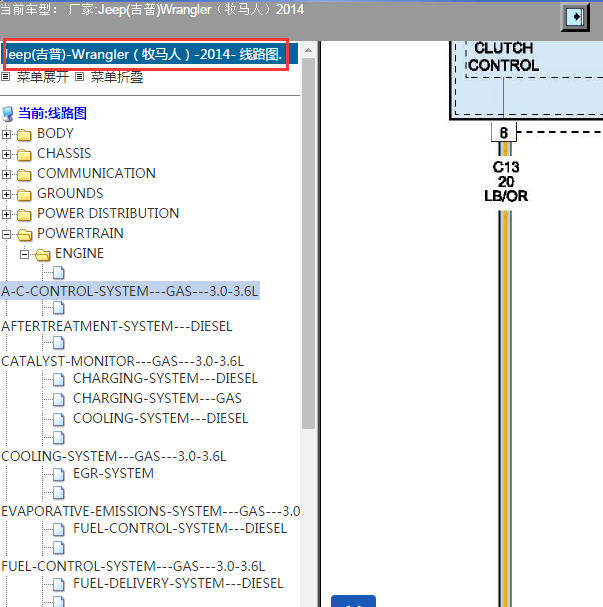Image resolution: width=603 pixels, height=607 pixels.
Task: Click document icon above FUEL-CONTROL-SYSTEM---GAS
Action: coord(58,548)
